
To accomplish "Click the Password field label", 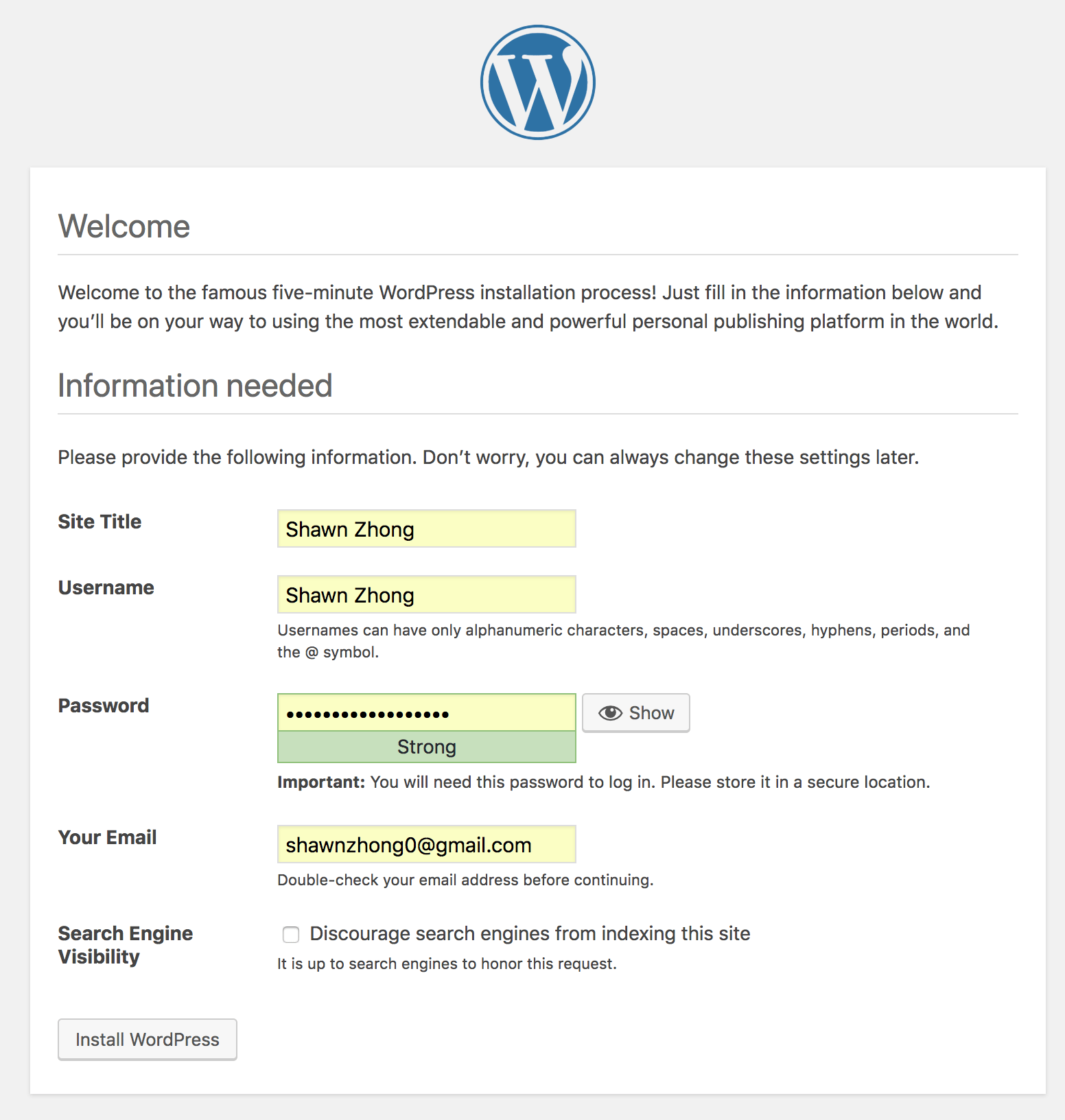I will pos(104,705).
